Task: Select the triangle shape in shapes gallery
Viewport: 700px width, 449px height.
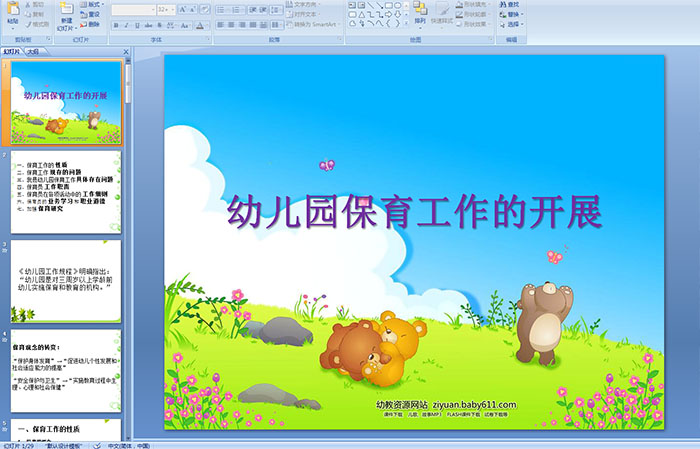Action: coord(361,14)
